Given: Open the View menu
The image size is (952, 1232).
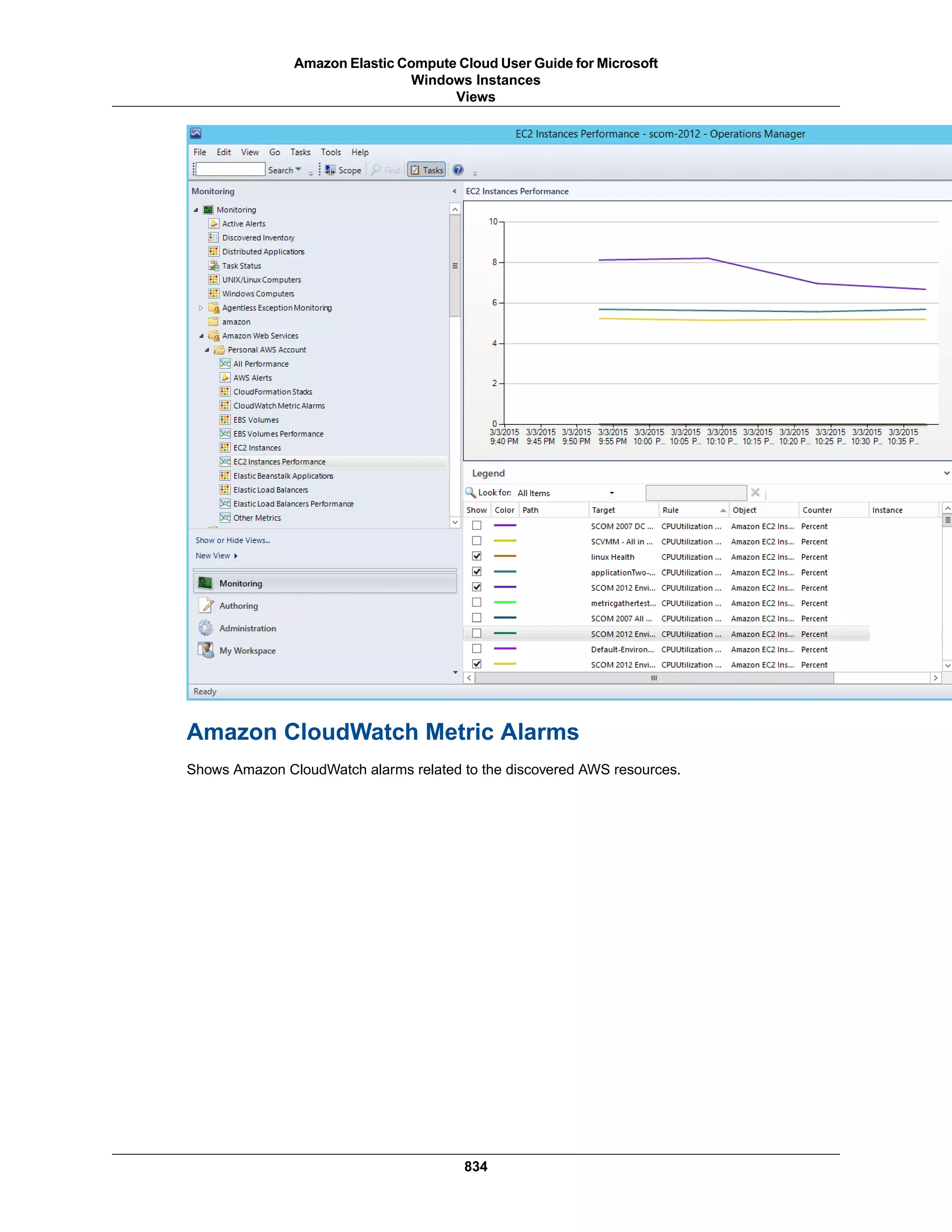Looking at the screenshot, I should [250, 152].
